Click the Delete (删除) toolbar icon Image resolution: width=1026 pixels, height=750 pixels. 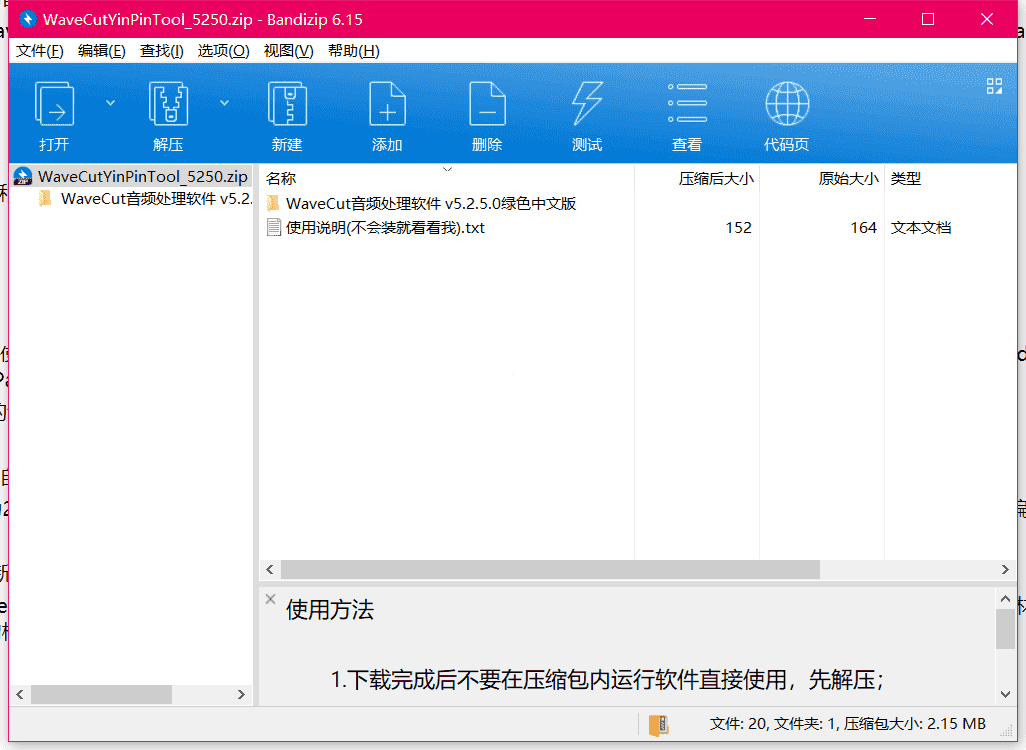pyautogui.click(x=487, y=103)
